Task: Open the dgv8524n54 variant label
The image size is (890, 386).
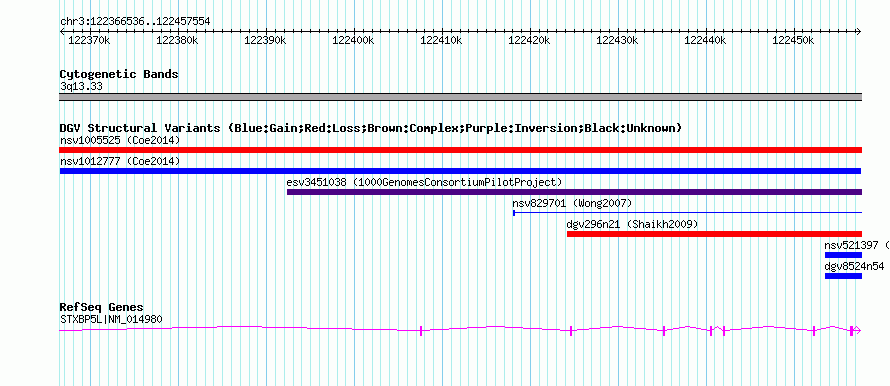Action: [854, 266]
